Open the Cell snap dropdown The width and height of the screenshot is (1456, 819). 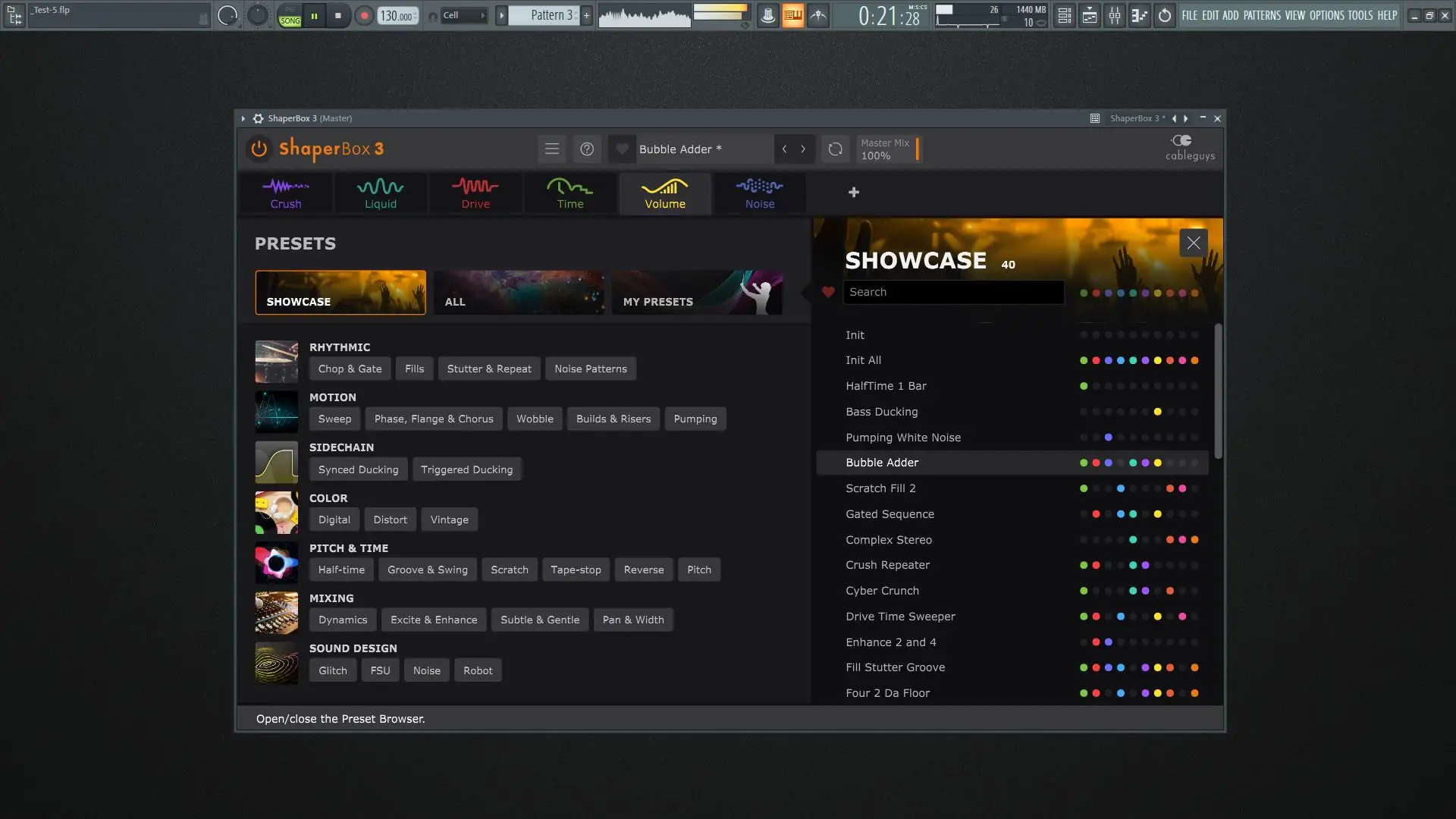463,15
